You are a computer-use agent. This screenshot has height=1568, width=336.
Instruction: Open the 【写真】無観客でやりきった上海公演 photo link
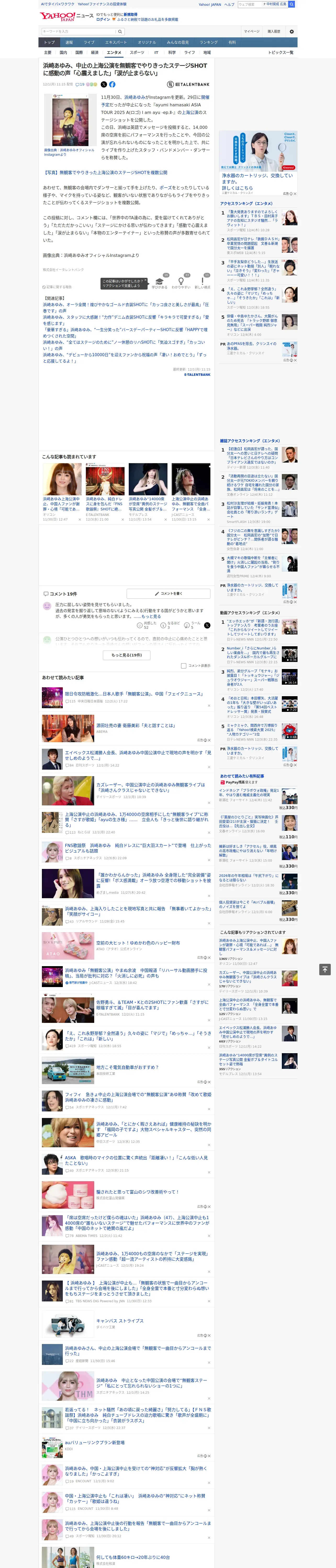105,172
